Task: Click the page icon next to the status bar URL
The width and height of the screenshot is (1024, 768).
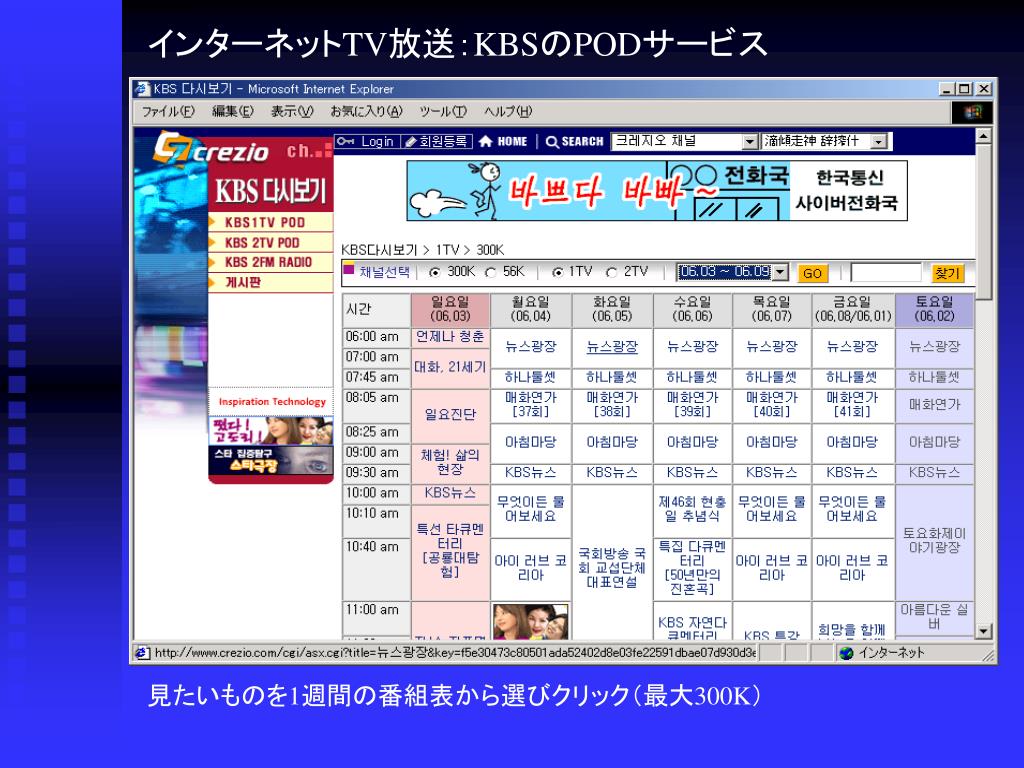Action: pyautogui.click(x=142, y=652)
